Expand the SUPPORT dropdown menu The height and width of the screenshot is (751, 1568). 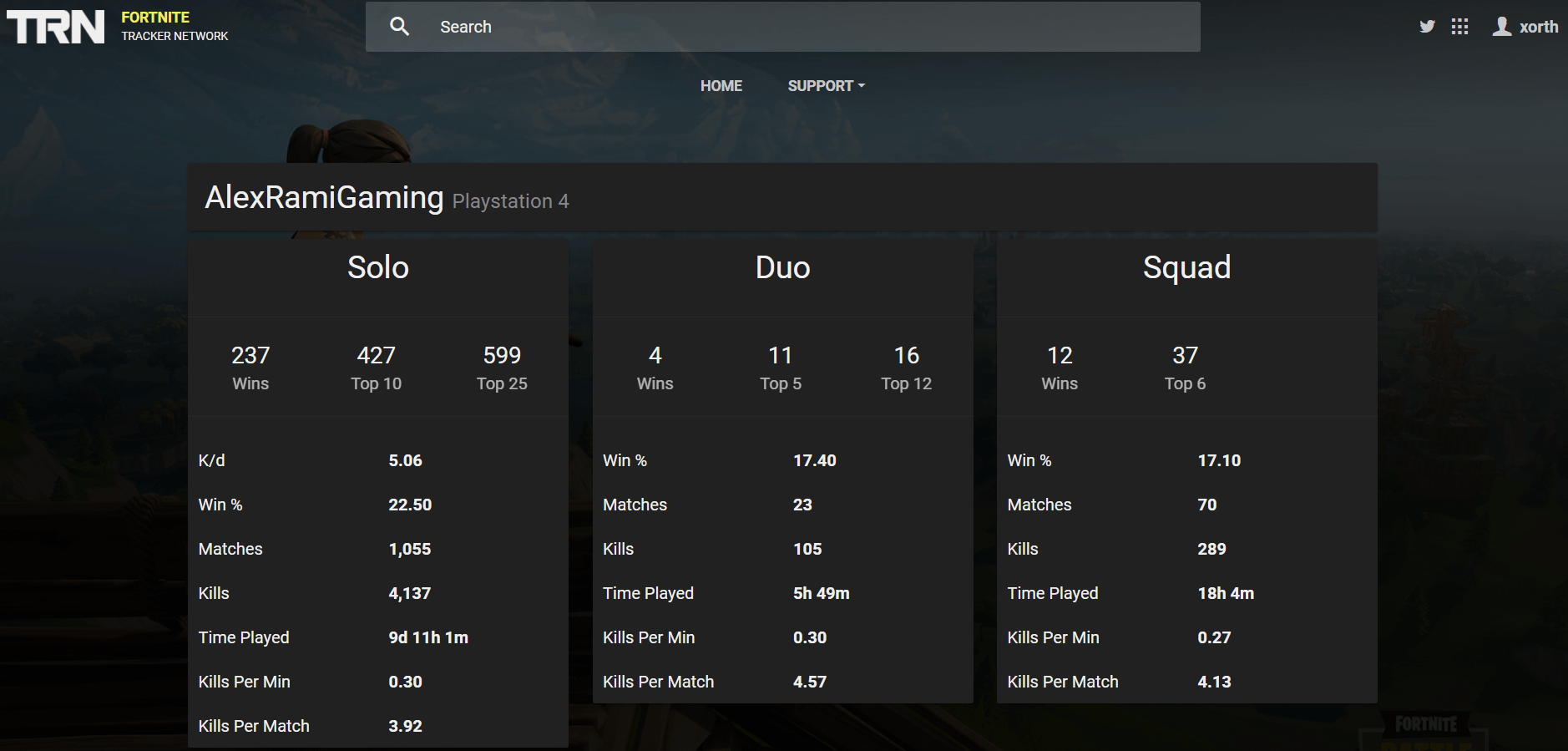pos(827,86)
